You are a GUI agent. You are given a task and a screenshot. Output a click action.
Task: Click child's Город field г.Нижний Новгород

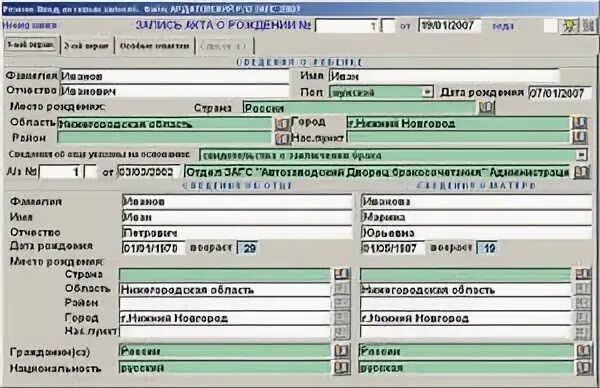click(x=458, y=123)
